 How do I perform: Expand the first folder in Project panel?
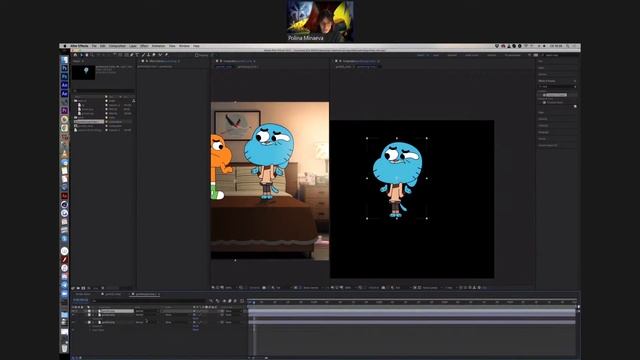75,101
